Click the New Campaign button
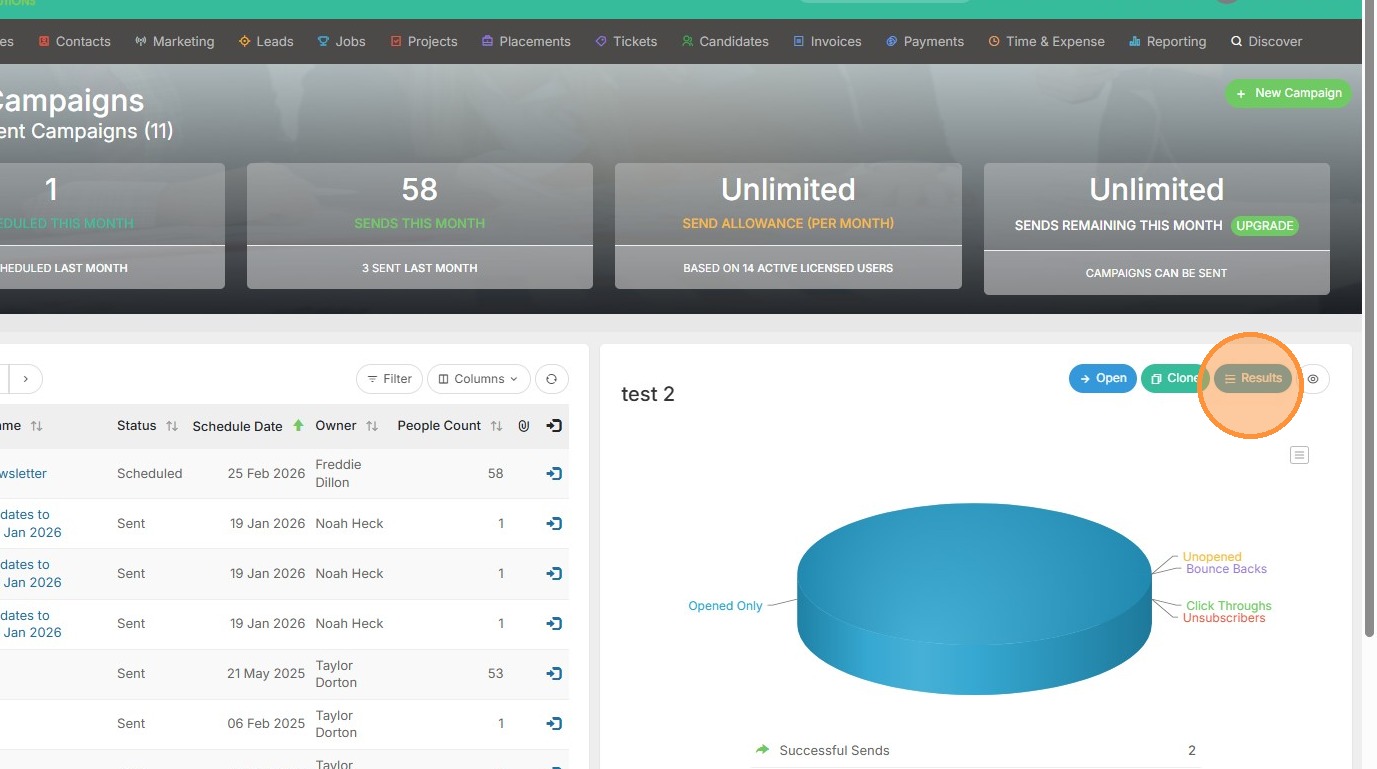This screenshot has height=769, width=1377. pos(1288,93)
